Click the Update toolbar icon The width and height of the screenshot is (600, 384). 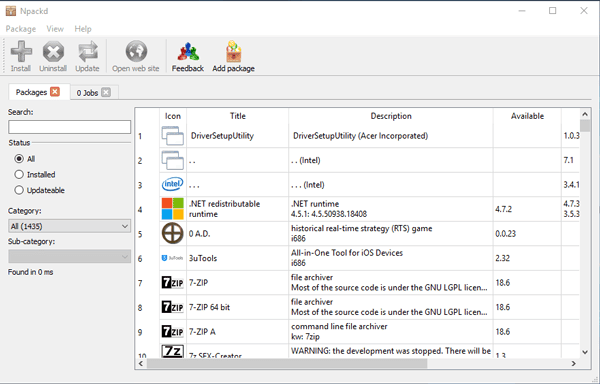[88, 52]
